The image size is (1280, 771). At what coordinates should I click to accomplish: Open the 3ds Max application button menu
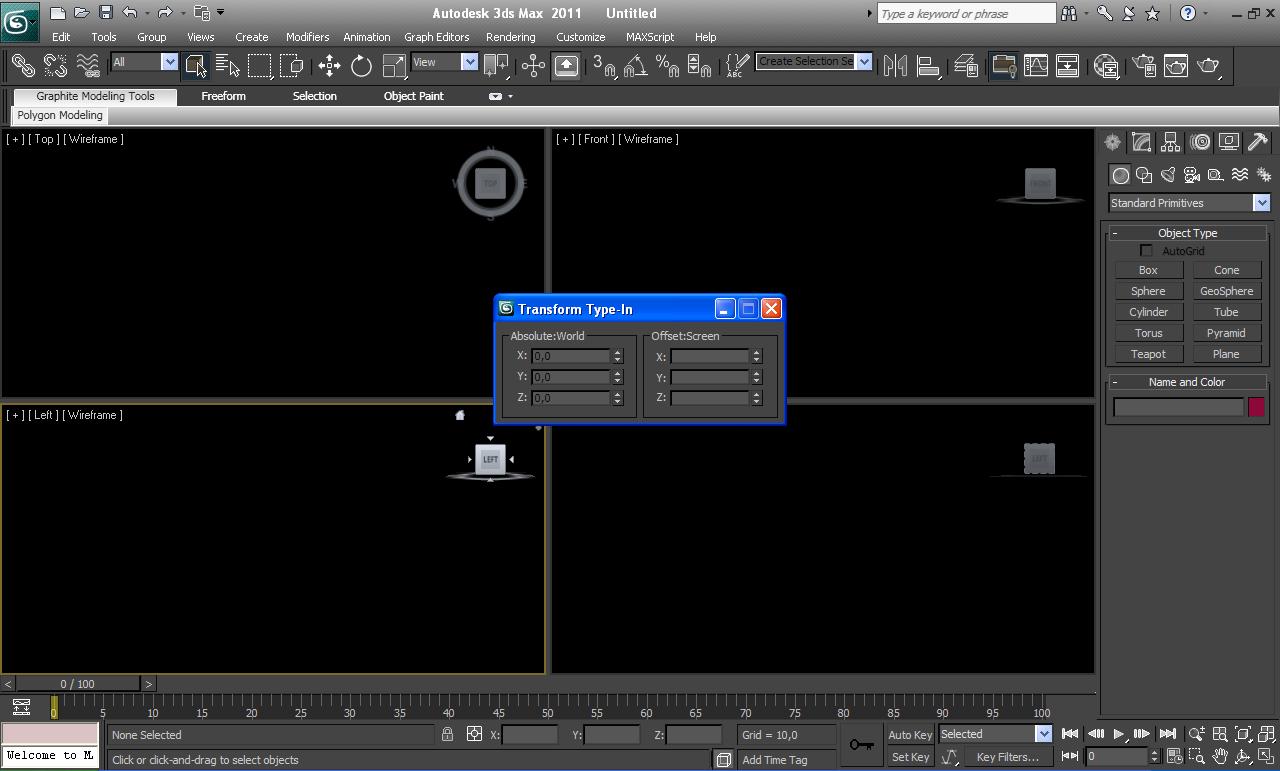[x=19, y=22]
